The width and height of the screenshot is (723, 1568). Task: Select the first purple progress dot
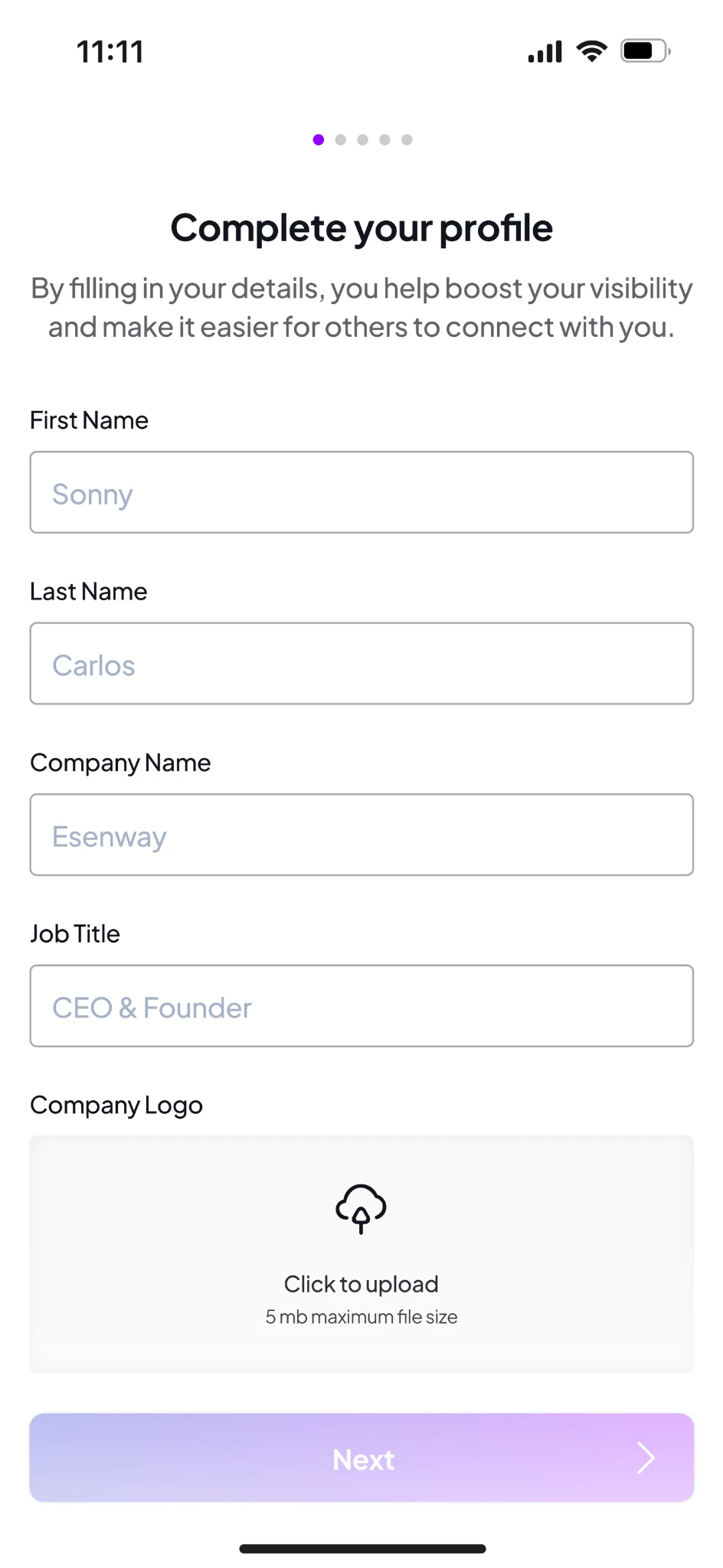coord(319,139)
